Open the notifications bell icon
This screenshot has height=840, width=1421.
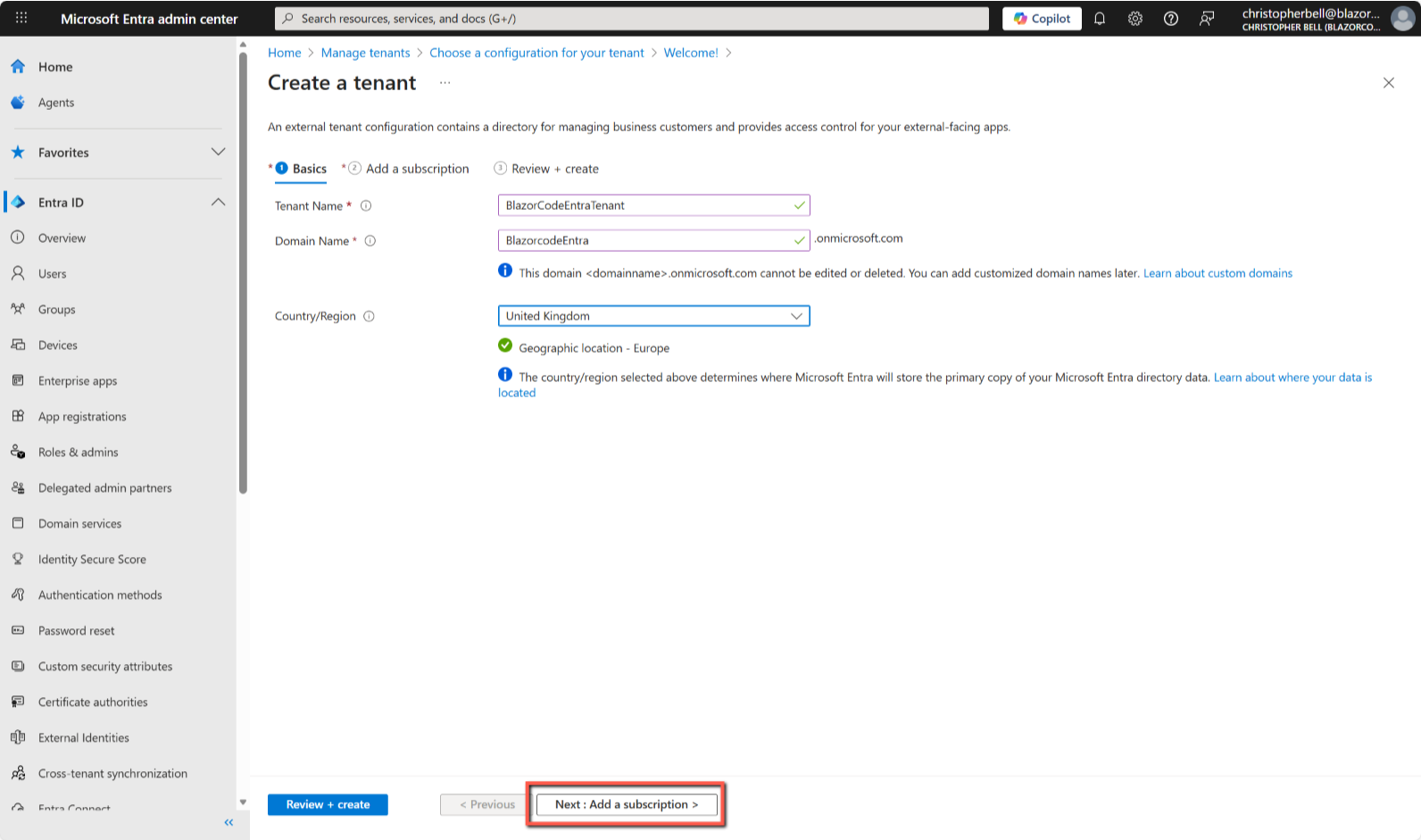coord(1100,19)
